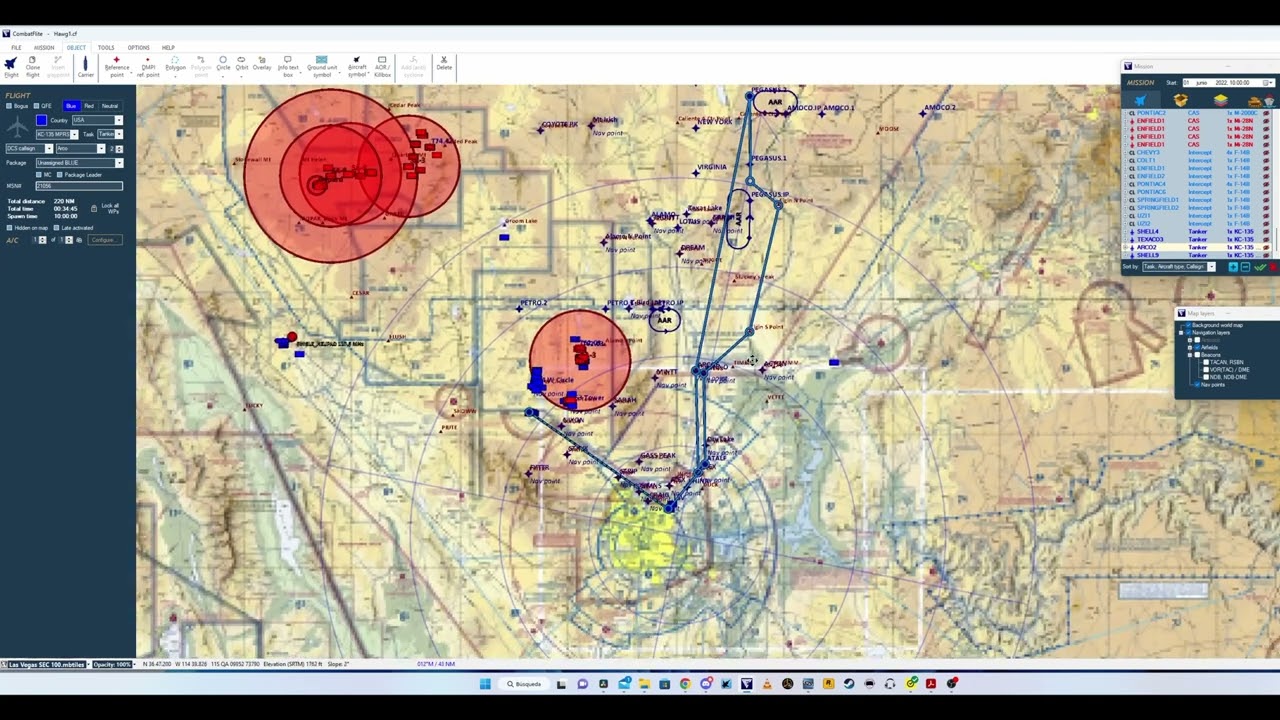This screenshot has width=1280, height=720.
Task: Click the blue minus button in Mission window
Action: coord(1246,266)
